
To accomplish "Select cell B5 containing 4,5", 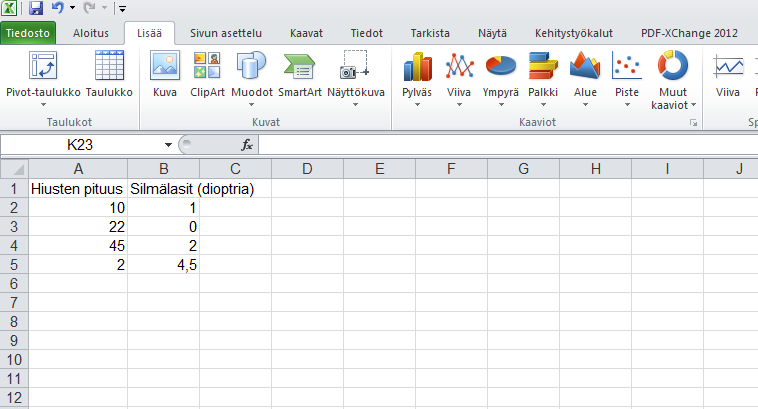I will (x=163, y=265).
